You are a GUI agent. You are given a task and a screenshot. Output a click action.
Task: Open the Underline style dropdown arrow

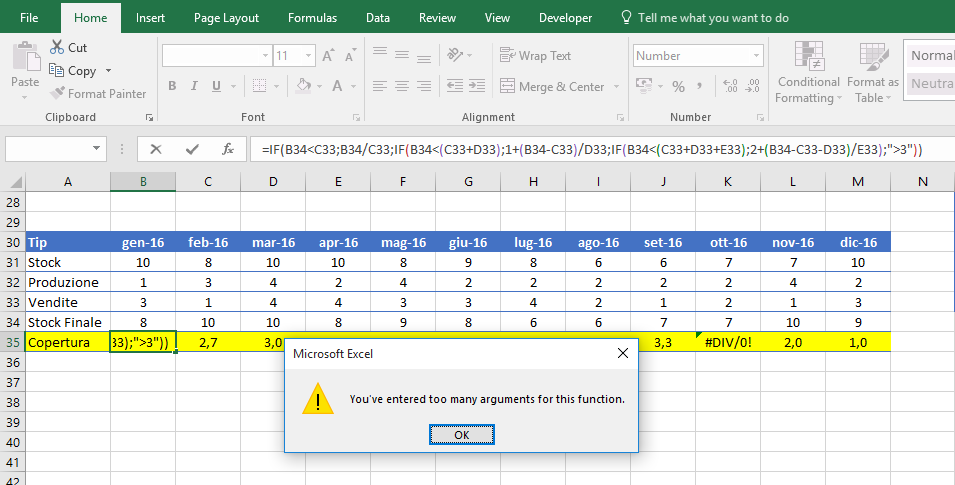233,87
